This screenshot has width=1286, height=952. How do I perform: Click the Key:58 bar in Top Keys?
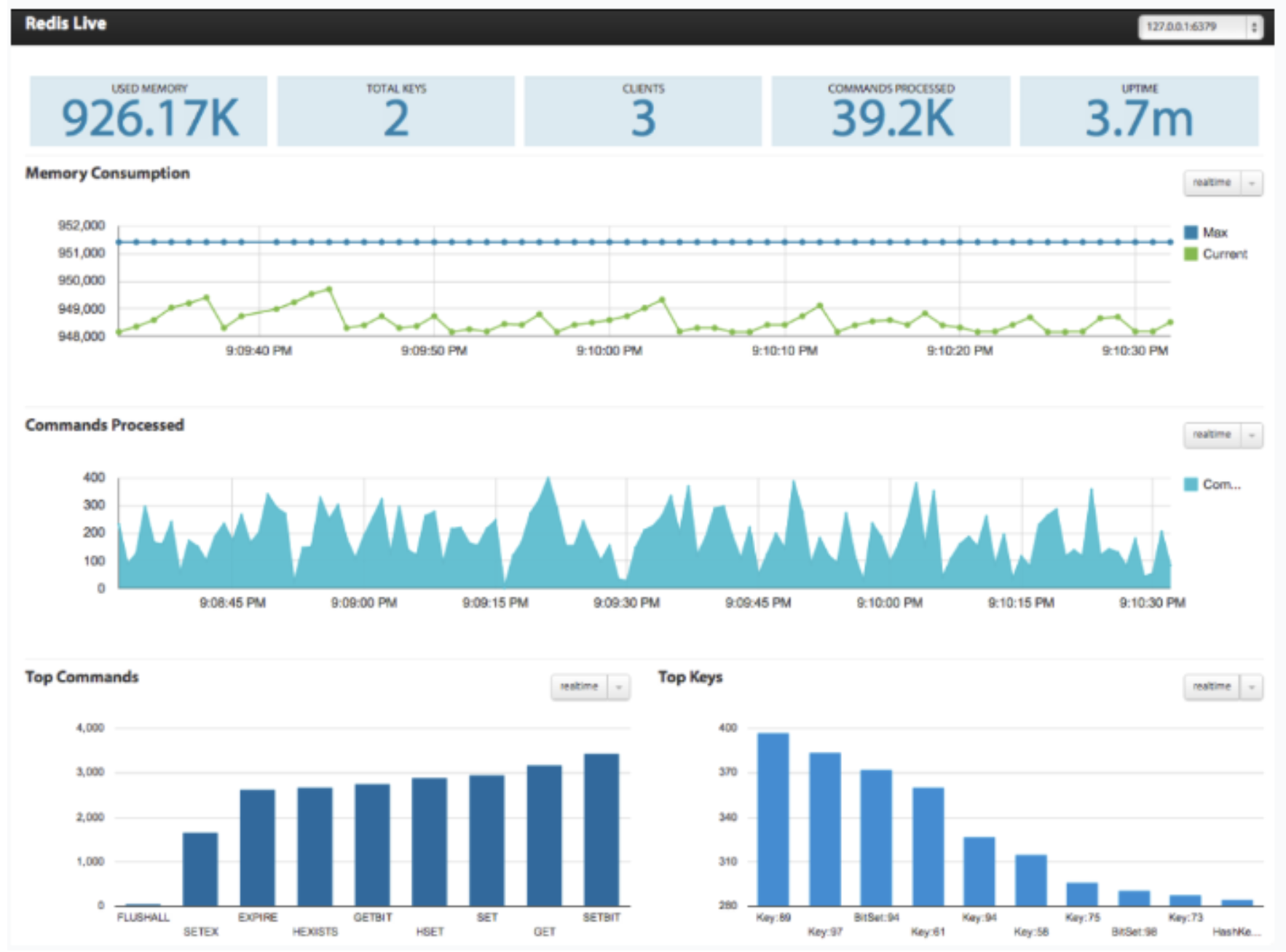[x=1031, y=880]
